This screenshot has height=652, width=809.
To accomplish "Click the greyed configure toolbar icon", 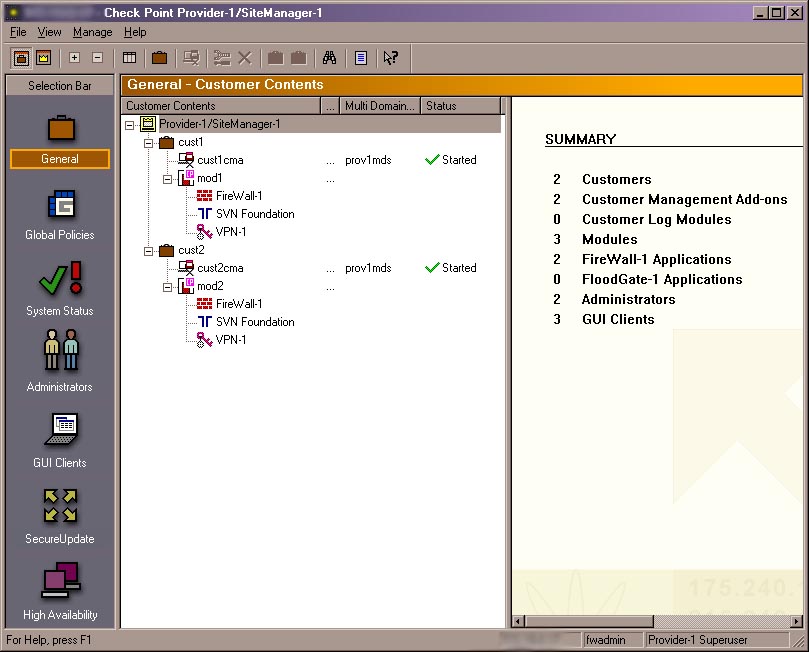I will [x=222, y=58].
